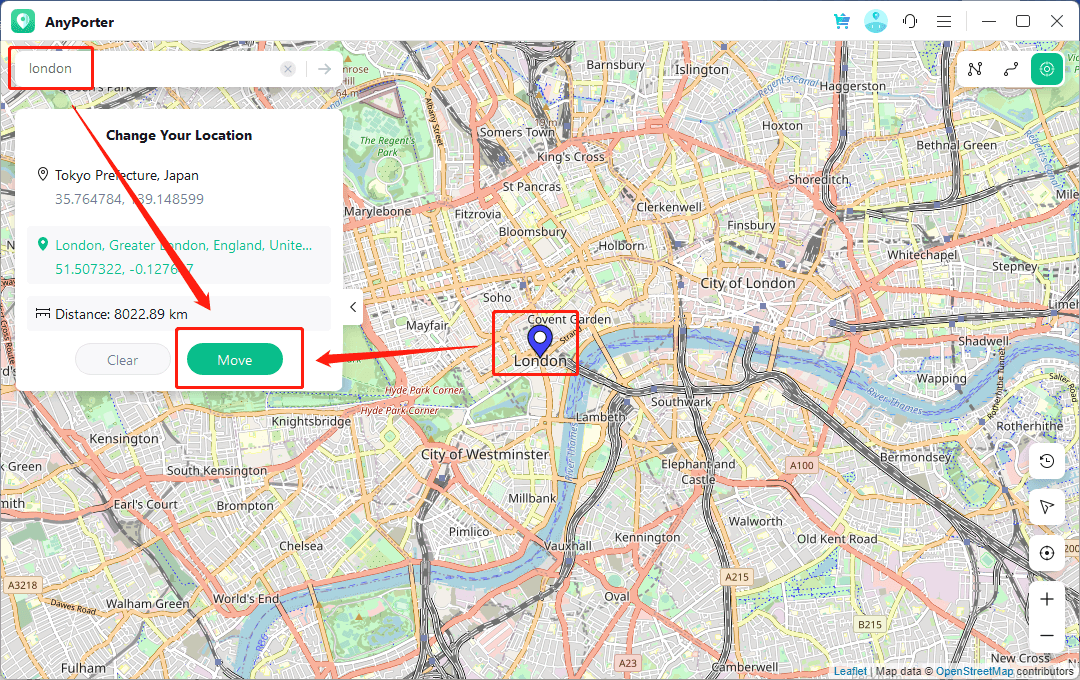Click the Mayfair map label
This screenshot has height=680, width=1080.
pyautogui.click(x=427, y=325)
